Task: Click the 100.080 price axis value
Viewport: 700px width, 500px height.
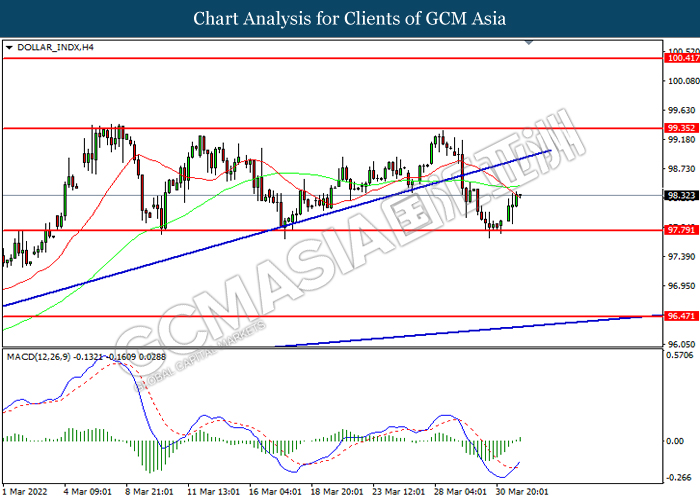Action: pos(683,81)
